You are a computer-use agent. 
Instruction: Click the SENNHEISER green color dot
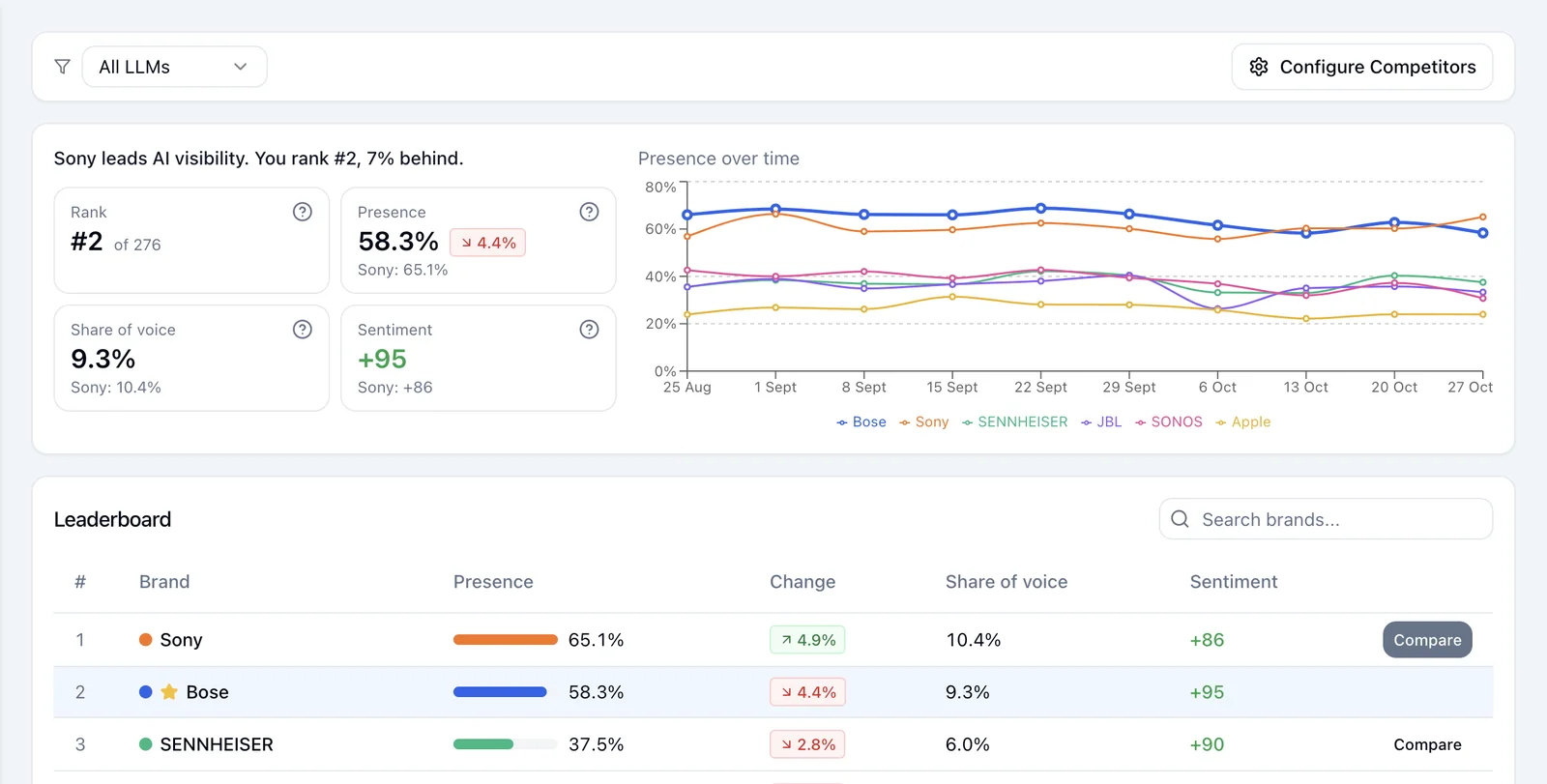pos(146,744)
